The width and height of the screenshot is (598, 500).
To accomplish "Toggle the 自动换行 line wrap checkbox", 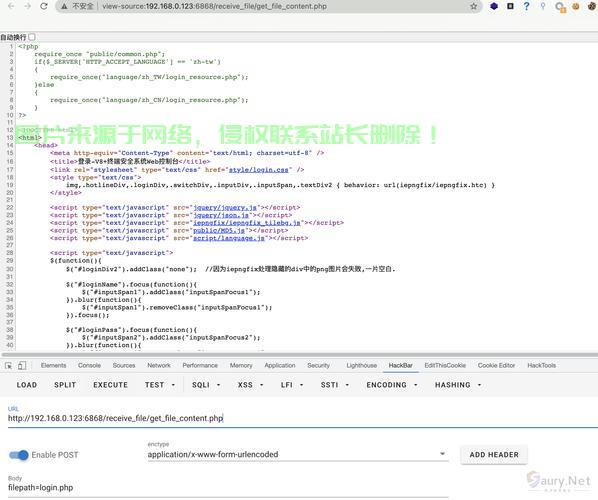I will coord(32,37).
